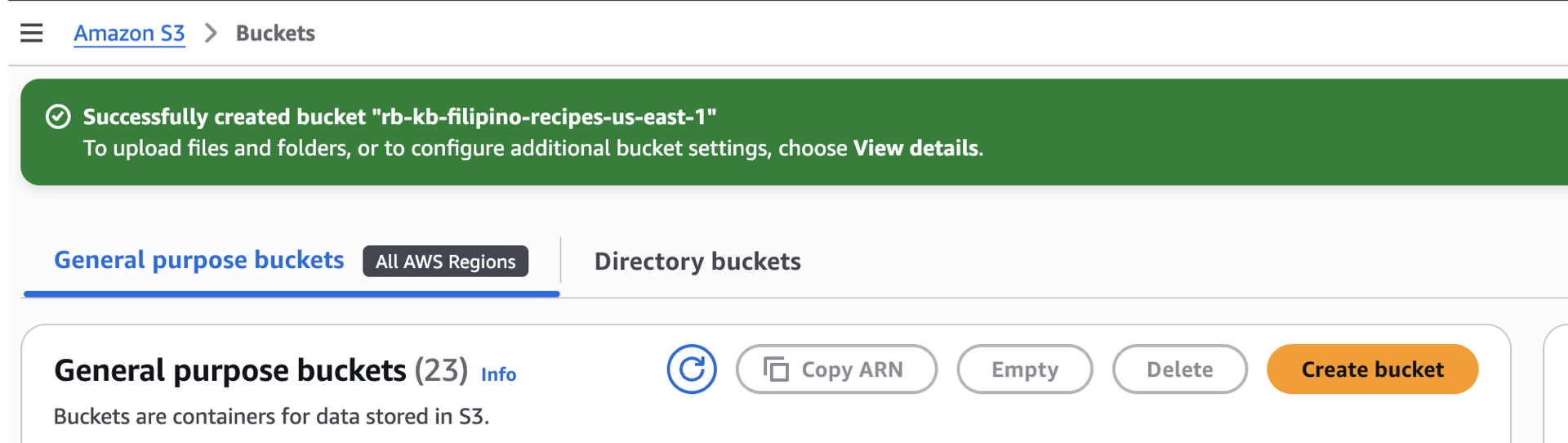Open the Directory buckets tab
Image resolution: width=1568 pixels, height=443 pixels.
tap(697, 262)
